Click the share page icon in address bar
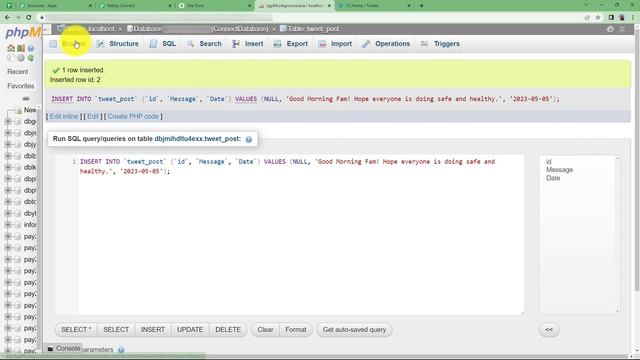Viewport: 640px width, 360px height. pyautogui.click(x=587, y=17)
